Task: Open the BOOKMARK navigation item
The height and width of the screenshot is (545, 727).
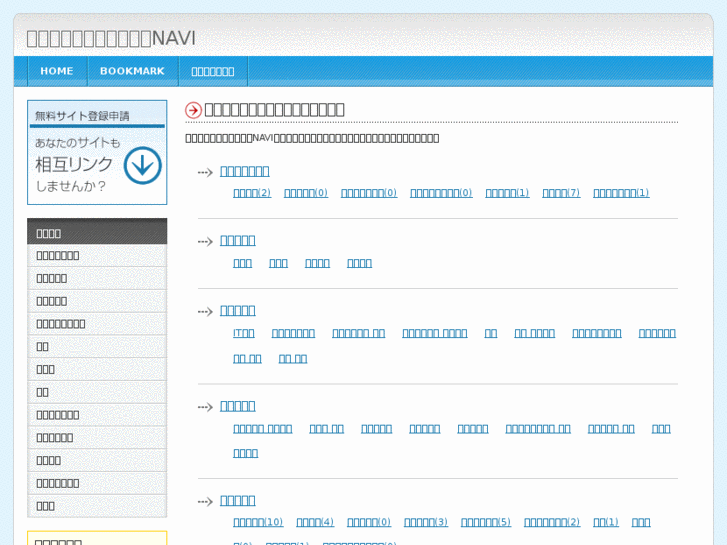Action: pos(133,71)
